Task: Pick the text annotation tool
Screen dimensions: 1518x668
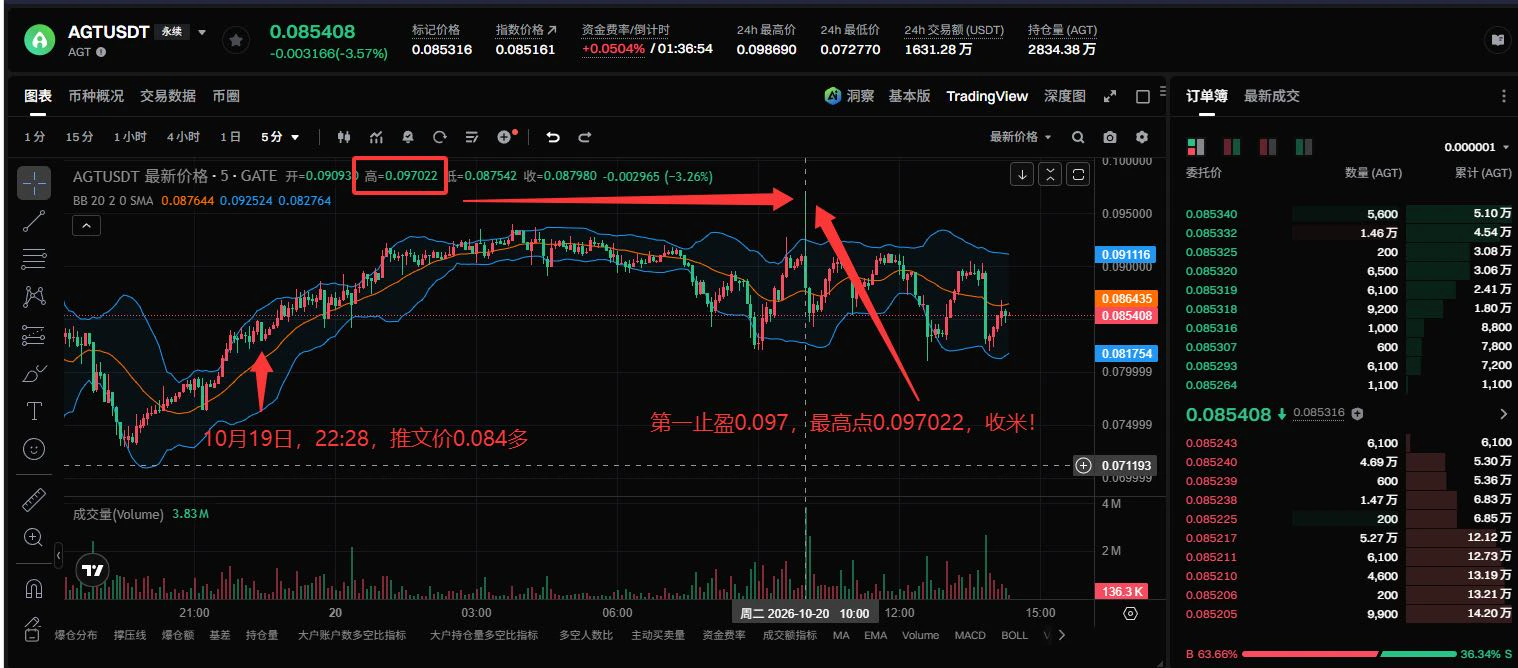Action: coord(34,411)
